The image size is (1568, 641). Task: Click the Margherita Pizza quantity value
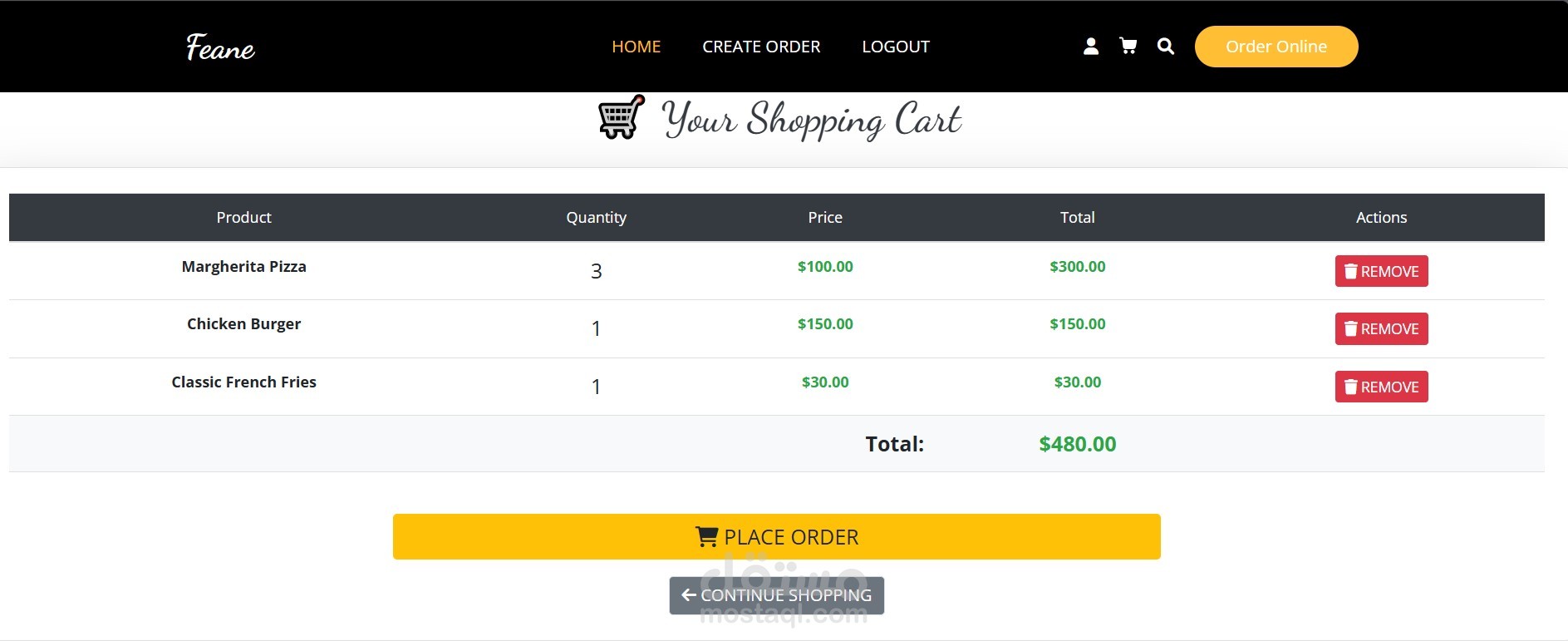pos(596,271)
